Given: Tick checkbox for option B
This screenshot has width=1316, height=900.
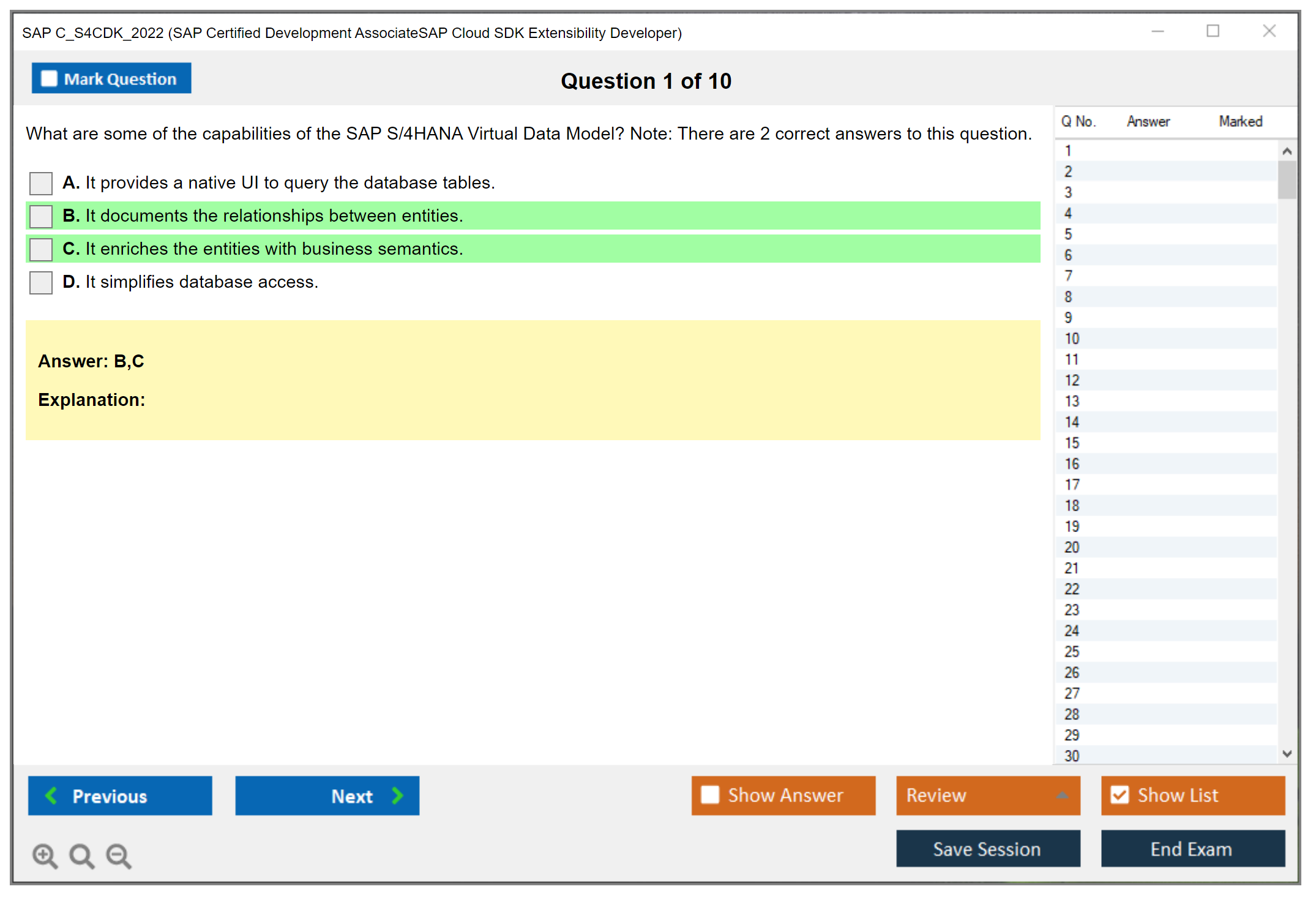Looking at the screenshot, I should coord(41,216).
